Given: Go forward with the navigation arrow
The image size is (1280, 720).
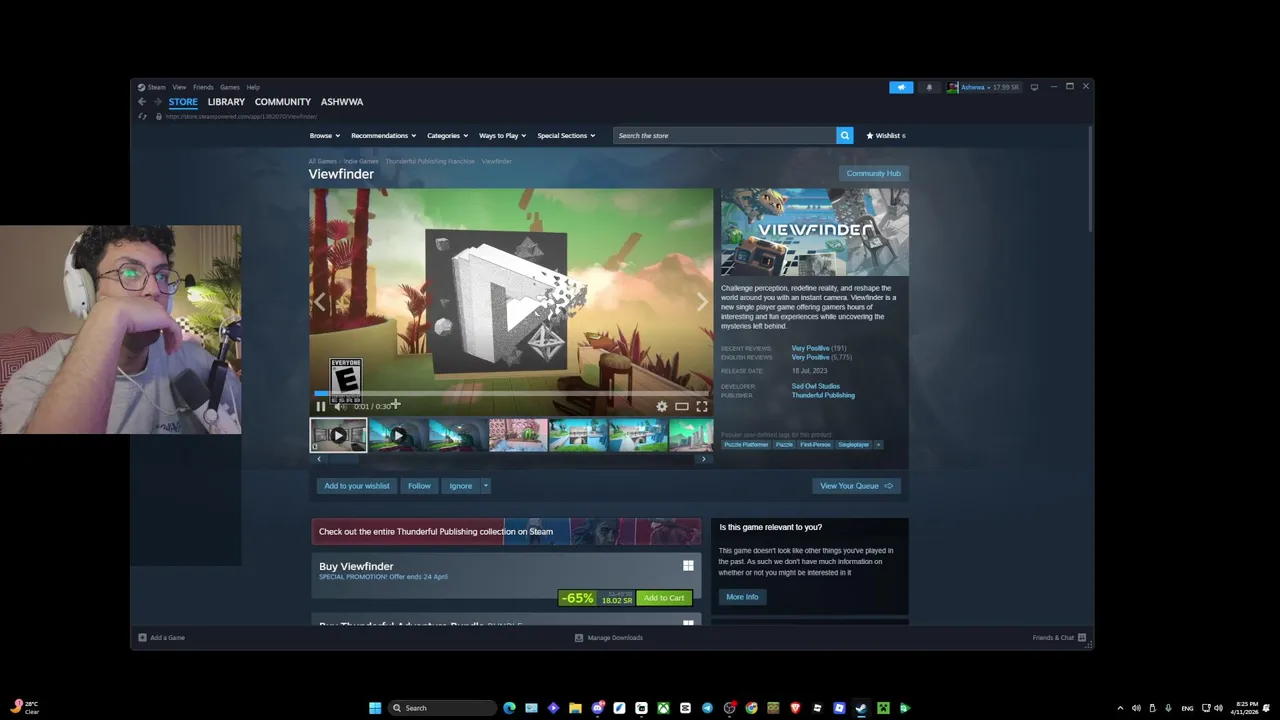Looking at the screenshot, I should [158, 102].
